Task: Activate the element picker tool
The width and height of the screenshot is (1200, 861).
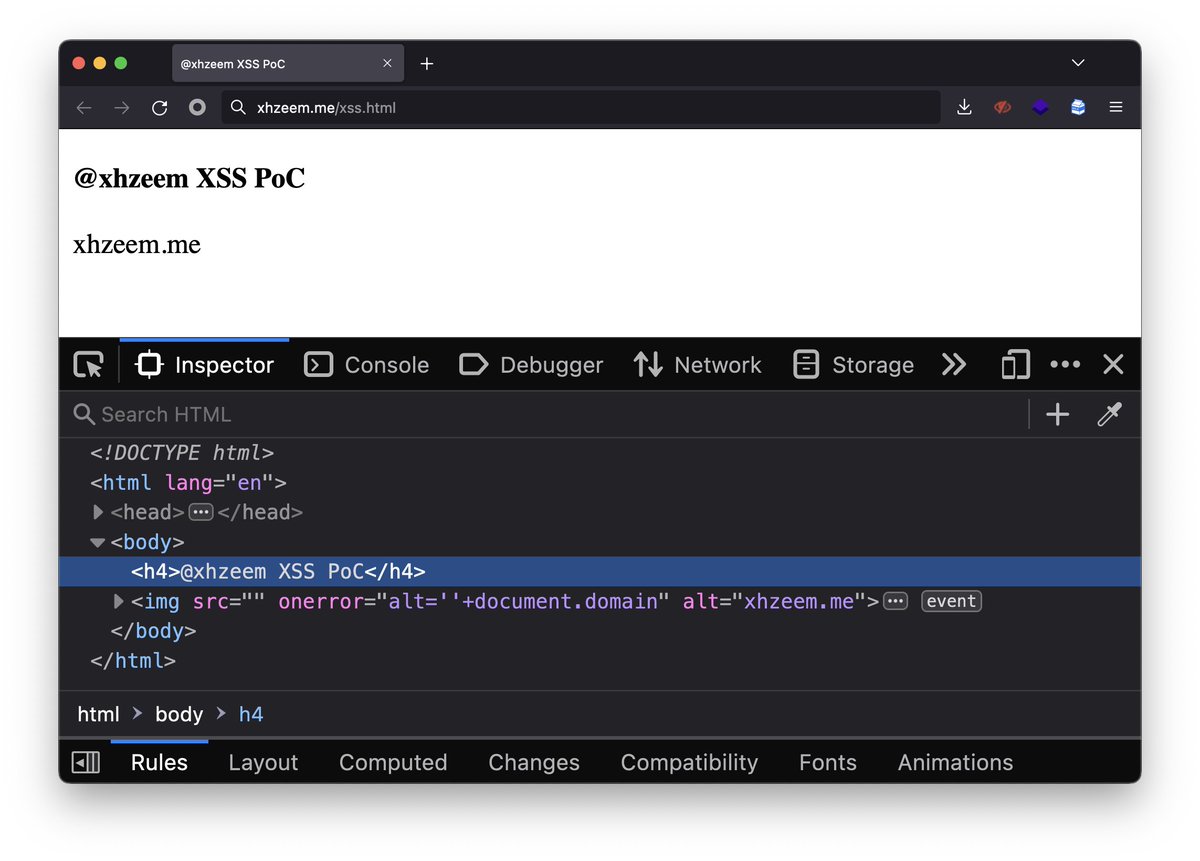Action: (89, 365)
